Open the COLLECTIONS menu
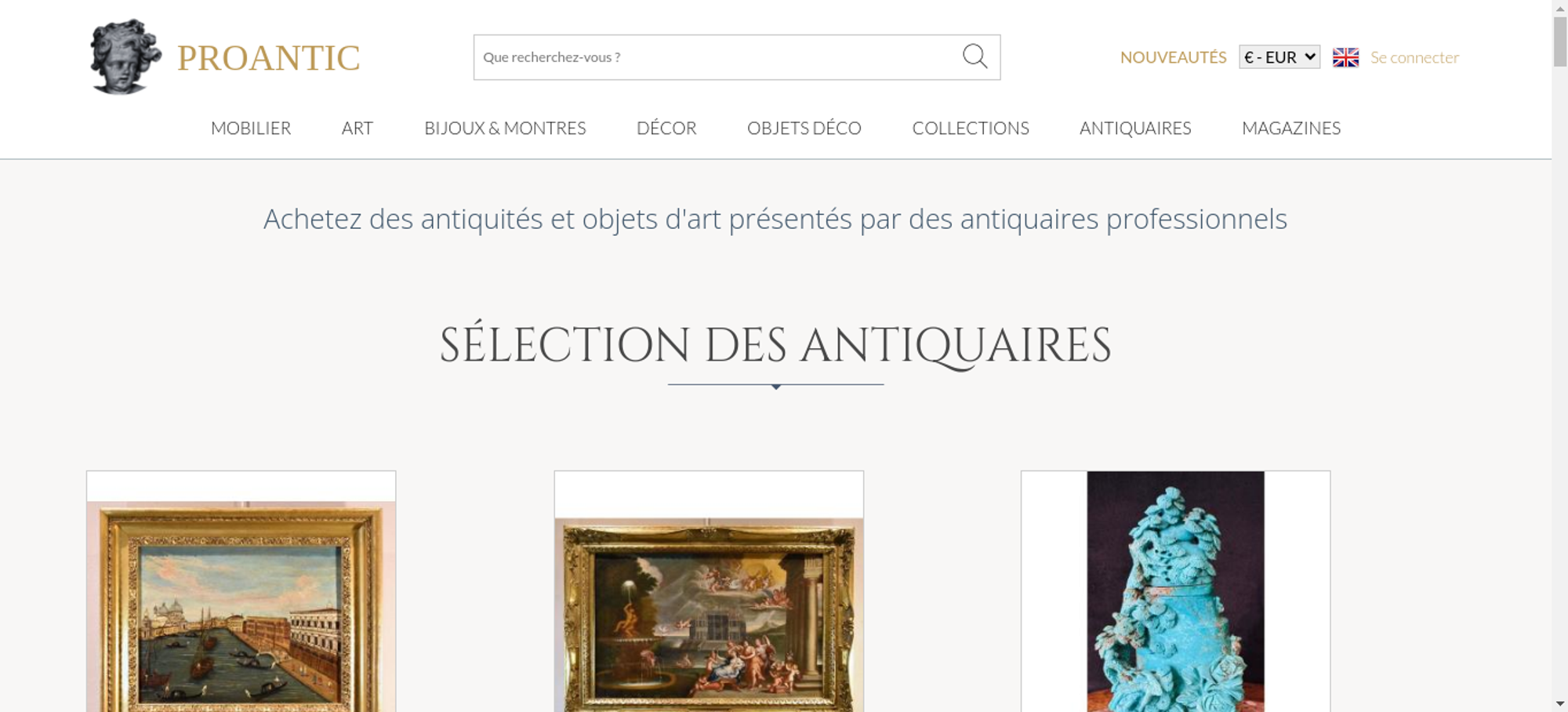 971,128
